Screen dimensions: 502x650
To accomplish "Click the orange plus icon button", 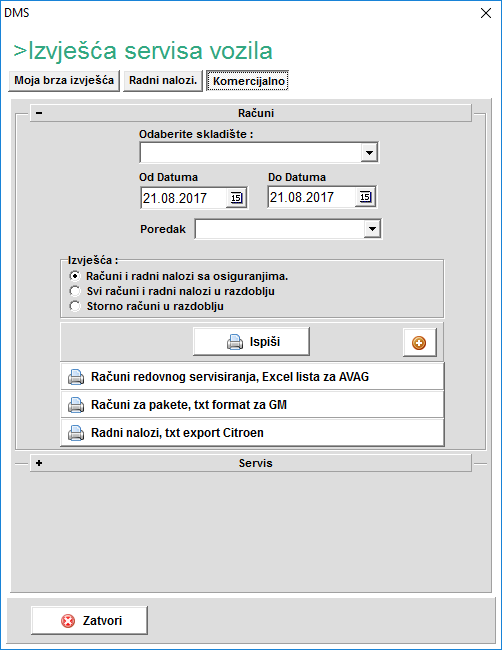I will (419, 343).
